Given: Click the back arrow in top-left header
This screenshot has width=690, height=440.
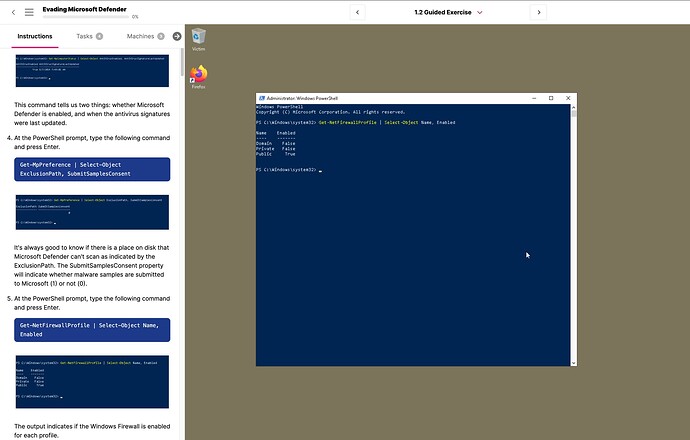Looking at the screenshot, I should (x=13, y=12).
